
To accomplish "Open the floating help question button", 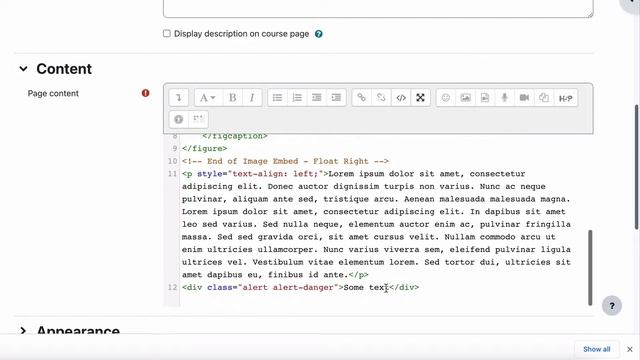I will (612, 306).
